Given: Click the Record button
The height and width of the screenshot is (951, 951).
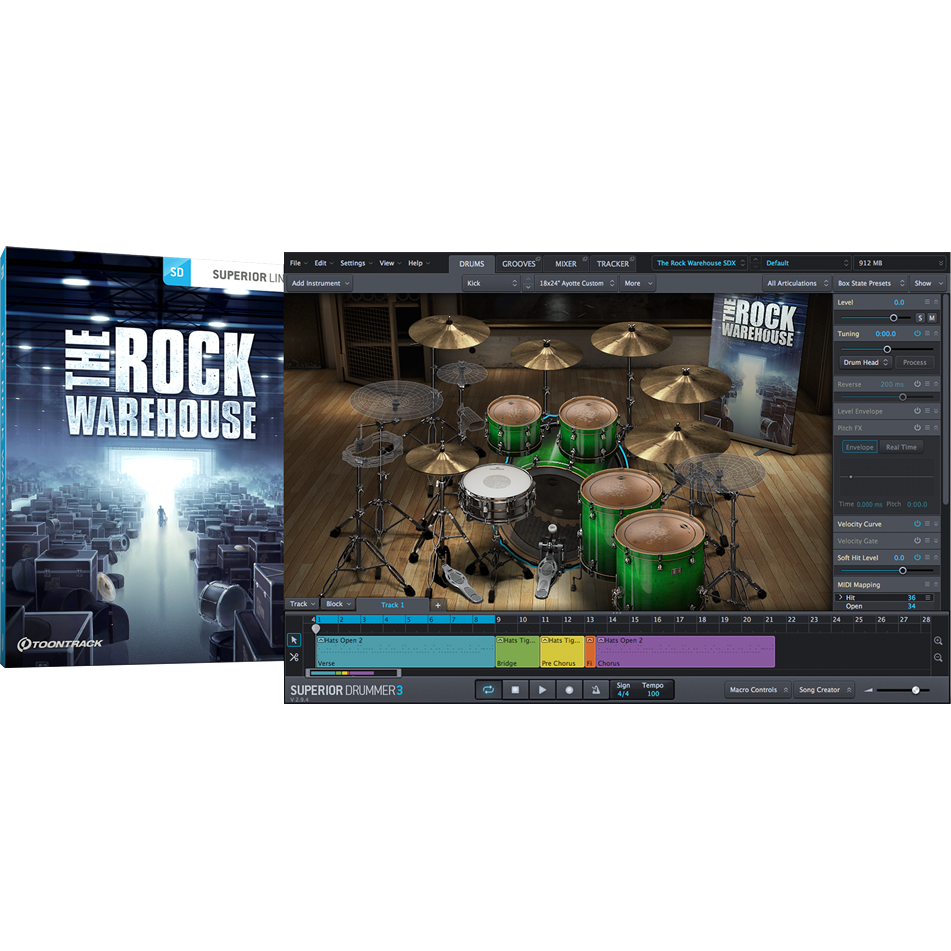Looking at the screenshot, I should pos(569,690).
